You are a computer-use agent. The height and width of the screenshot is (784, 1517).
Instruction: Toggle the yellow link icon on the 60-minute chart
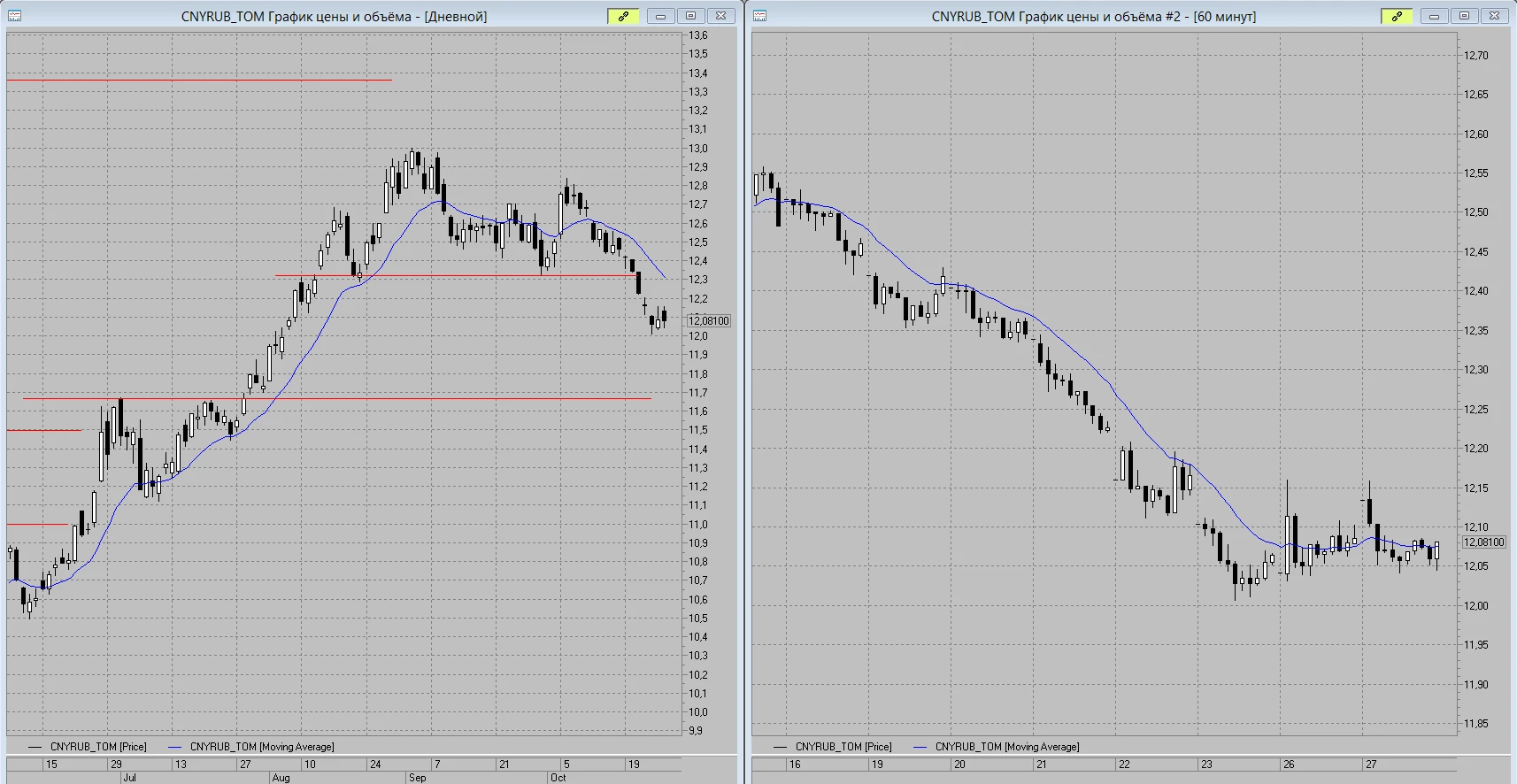click(x=1397, y=16)
